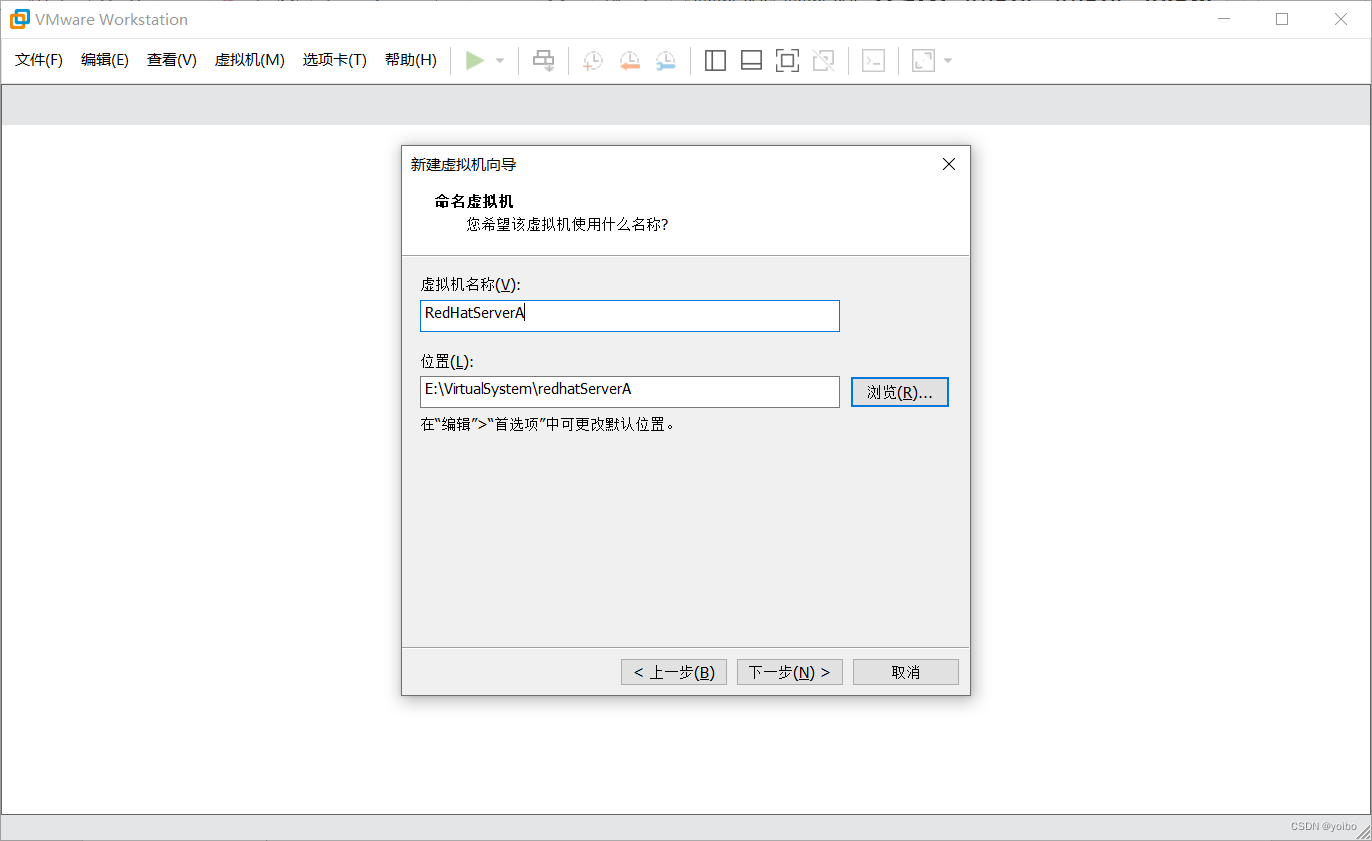
Task: Click the 新建虚拟机向导 title text
Action: tap(464, 164)
